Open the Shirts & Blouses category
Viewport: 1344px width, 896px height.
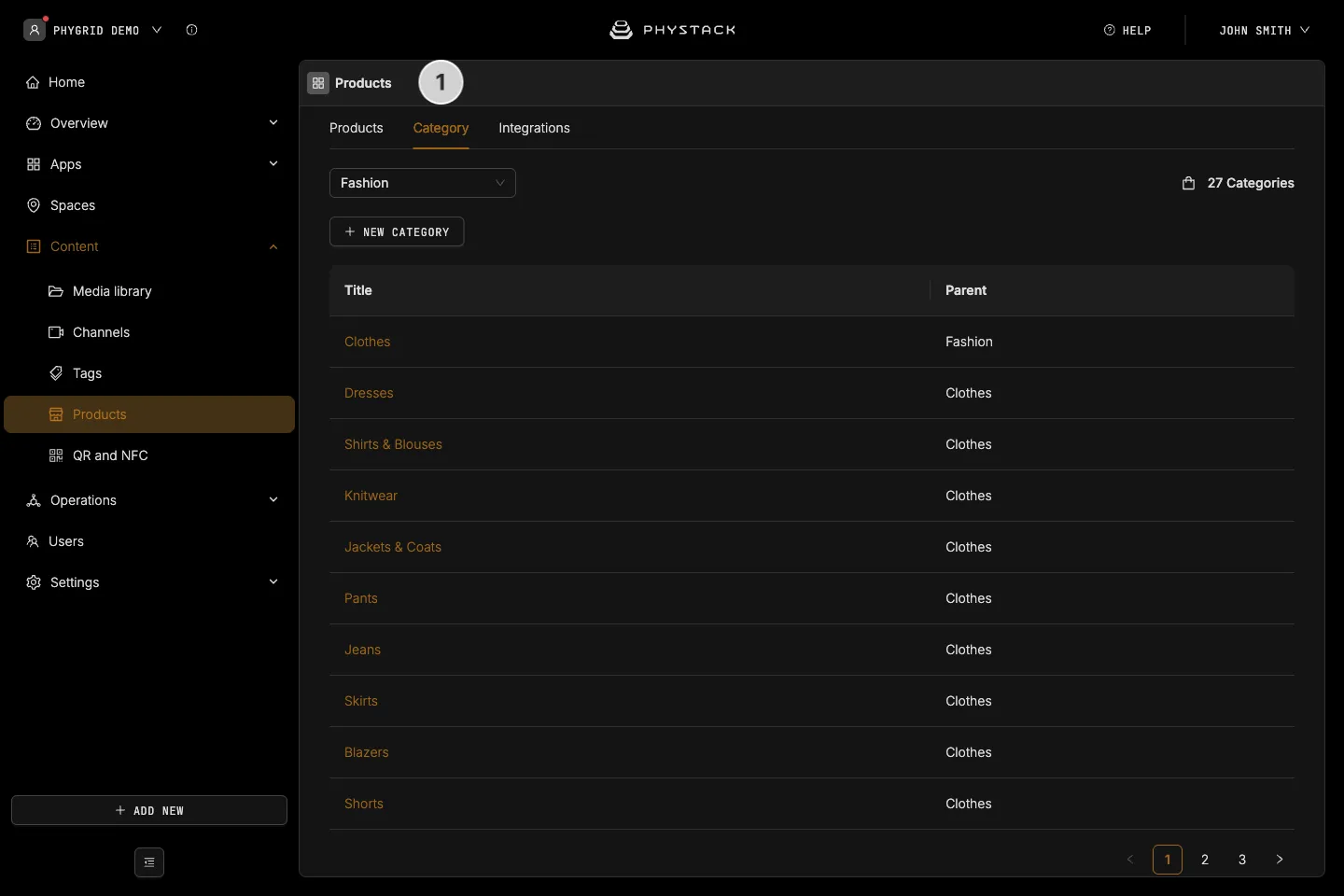pos(393,444)
